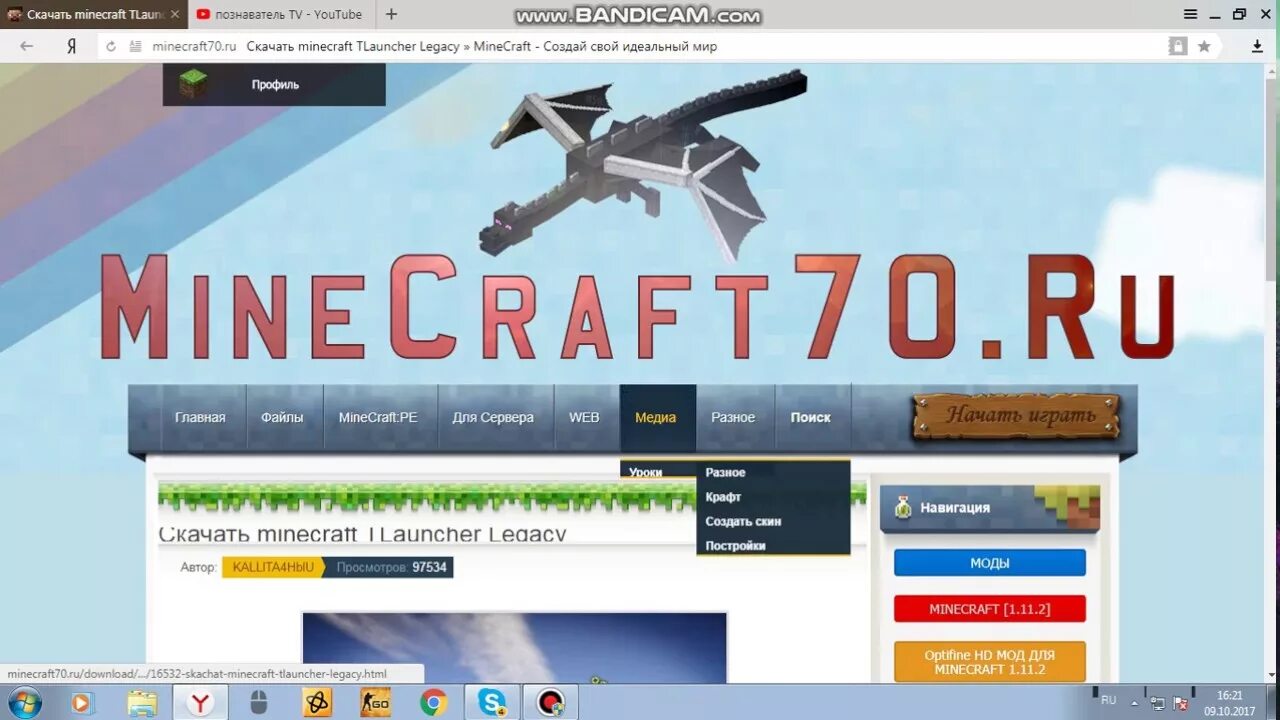Viewport: 1280px width, 720px height.
Task: Open author KALLITA4HbIU profile link
Action: point(273,567)
